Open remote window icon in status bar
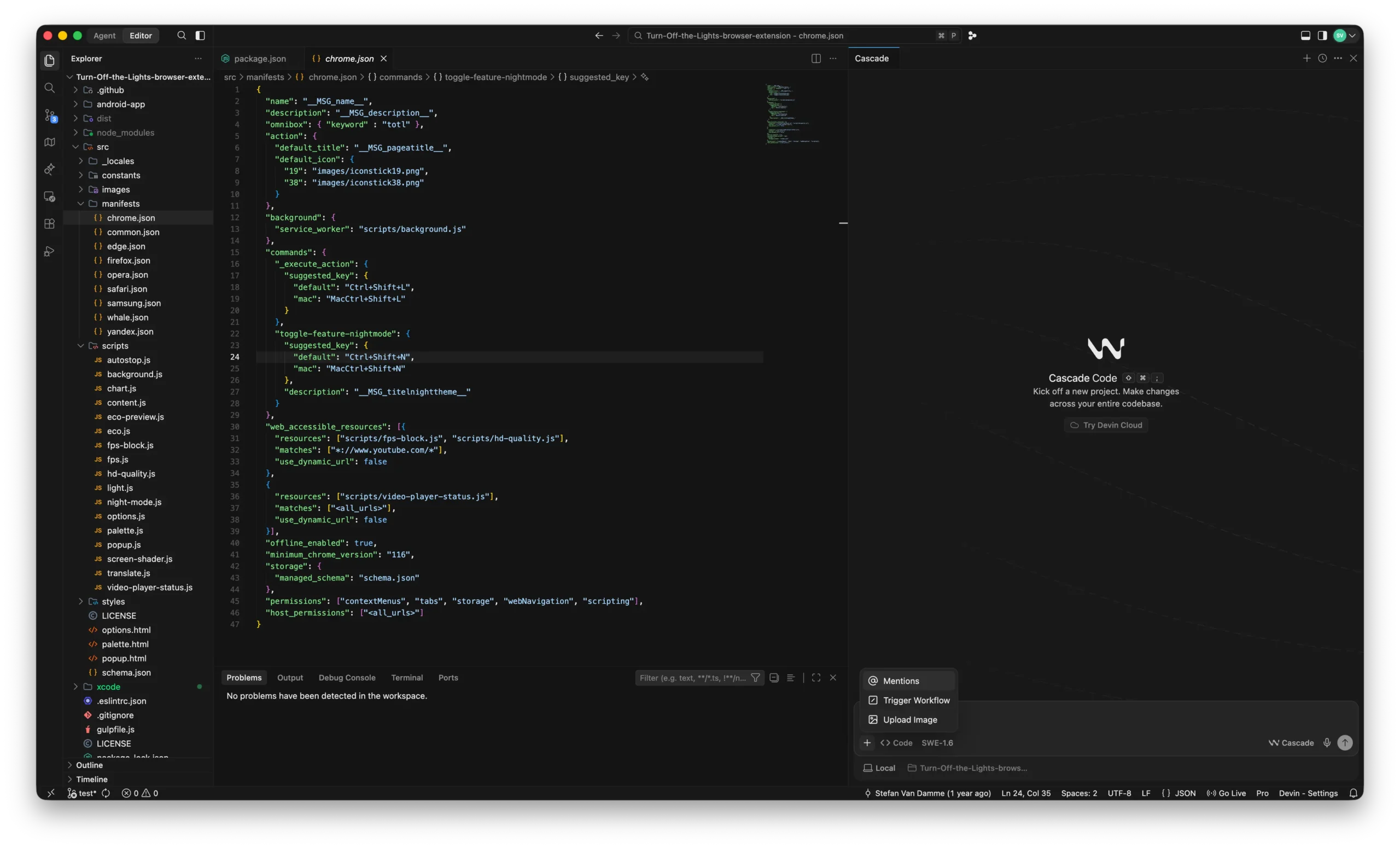 [x=50, y=793]
